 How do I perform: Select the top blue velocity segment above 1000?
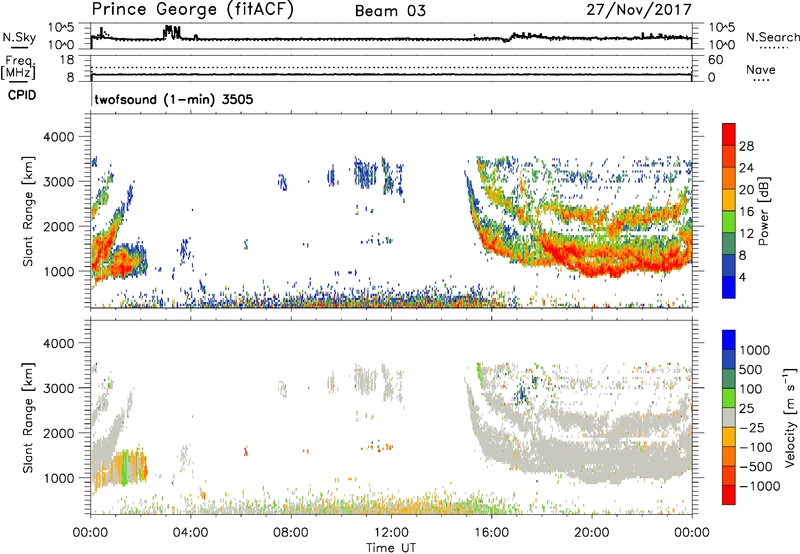coord(729,340)
